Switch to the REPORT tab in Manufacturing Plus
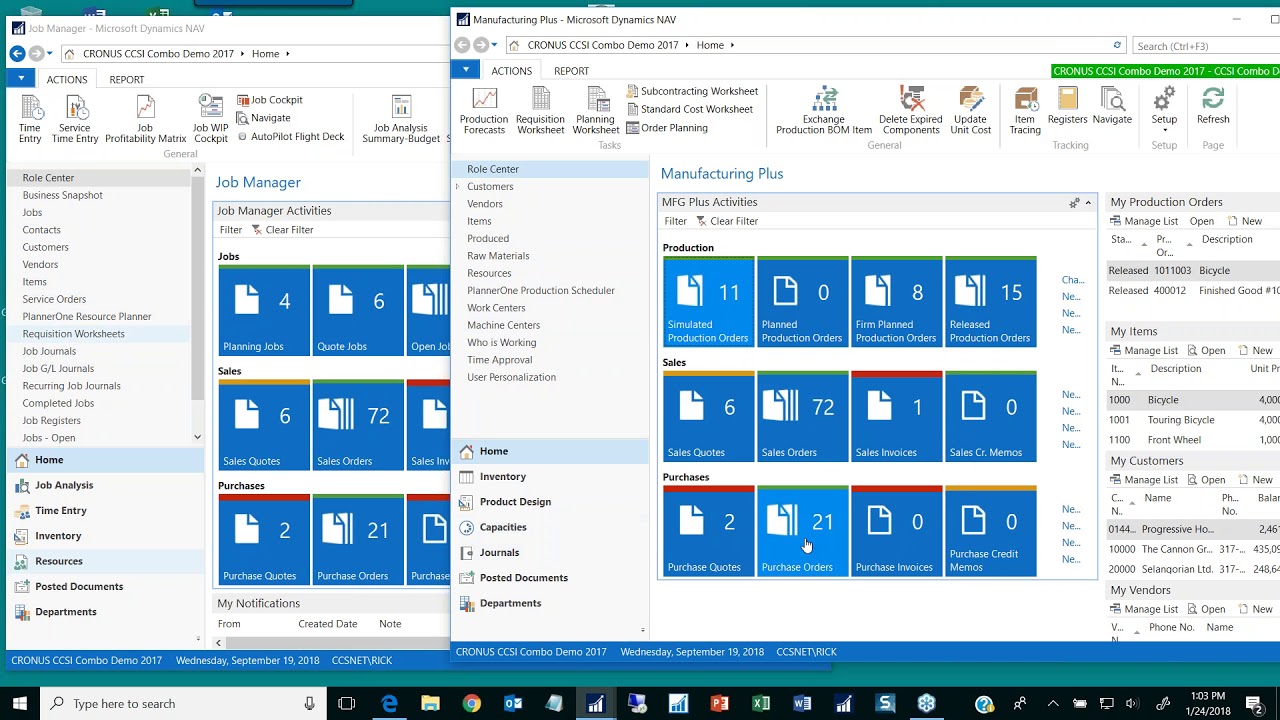This screenshot has width=1280, height=720. tap(571, 71)
